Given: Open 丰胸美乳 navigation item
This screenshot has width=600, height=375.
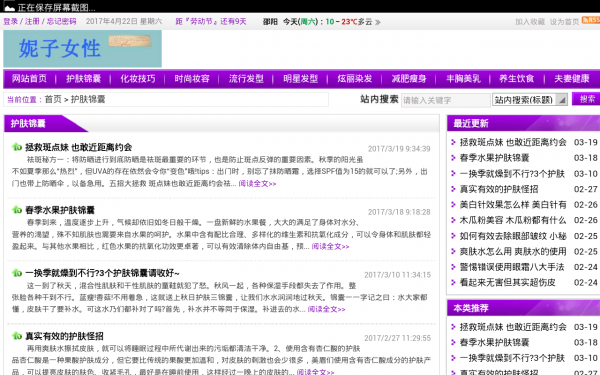Looking at the screenshot, I should tap(463, 79).
